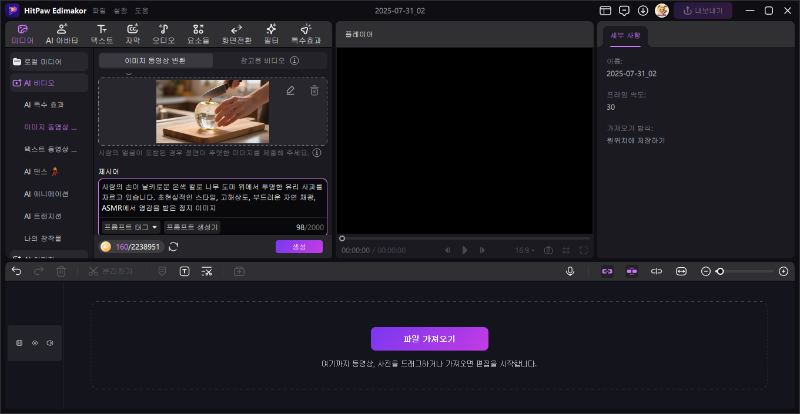Switch to 이미지 동영상 변환 tab
Screen dimensions: 800x414
(156, 60)
